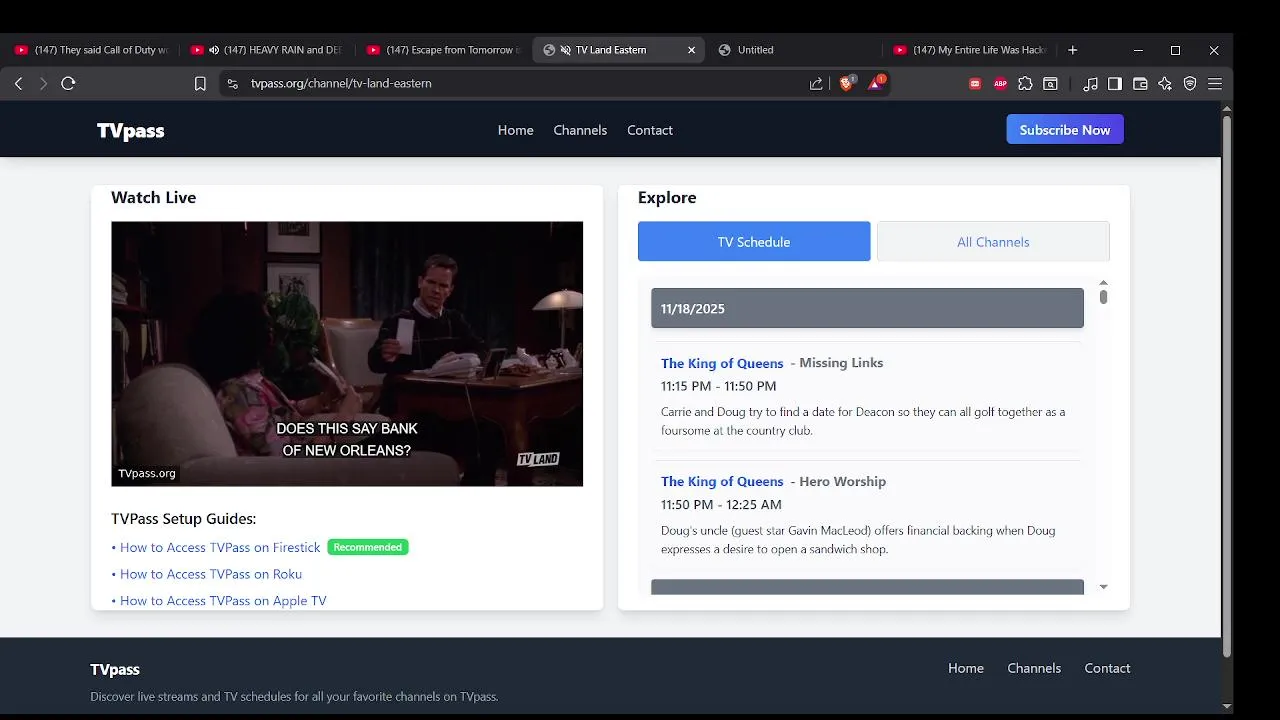Switch to the 'They said Call of Duty' tab
1280x720 pixels.
pos(92,50)
